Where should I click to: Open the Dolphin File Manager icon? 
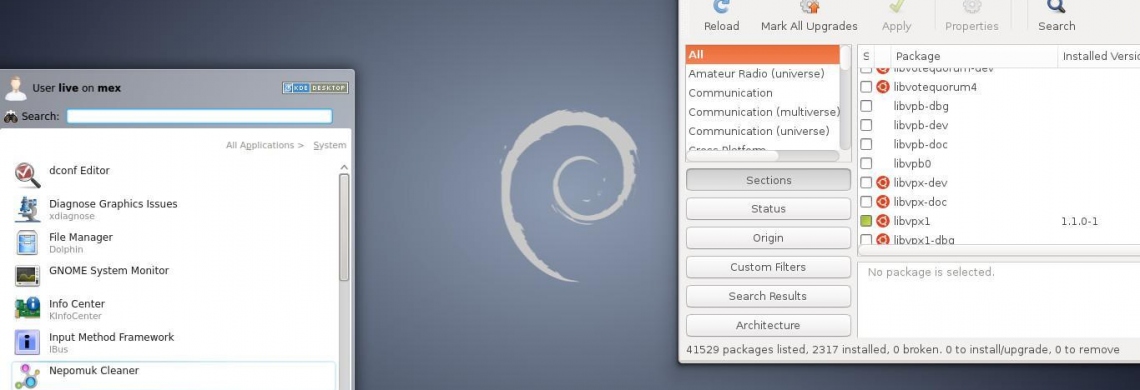(x=28, y=242)
